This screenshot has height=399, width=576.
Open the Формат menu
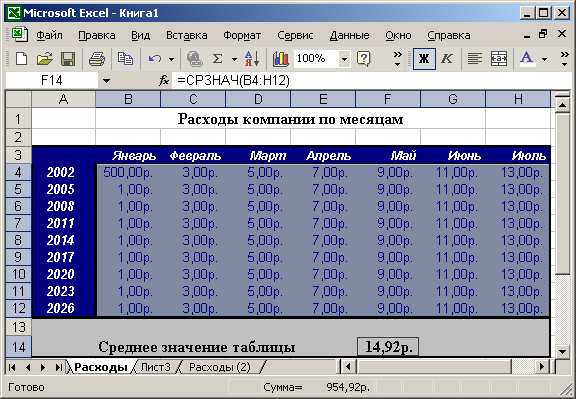point(242,36)
